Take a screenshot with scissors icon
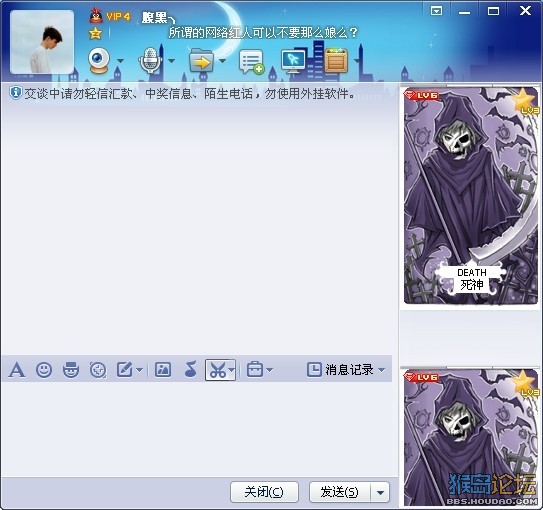 click(217, 370)
